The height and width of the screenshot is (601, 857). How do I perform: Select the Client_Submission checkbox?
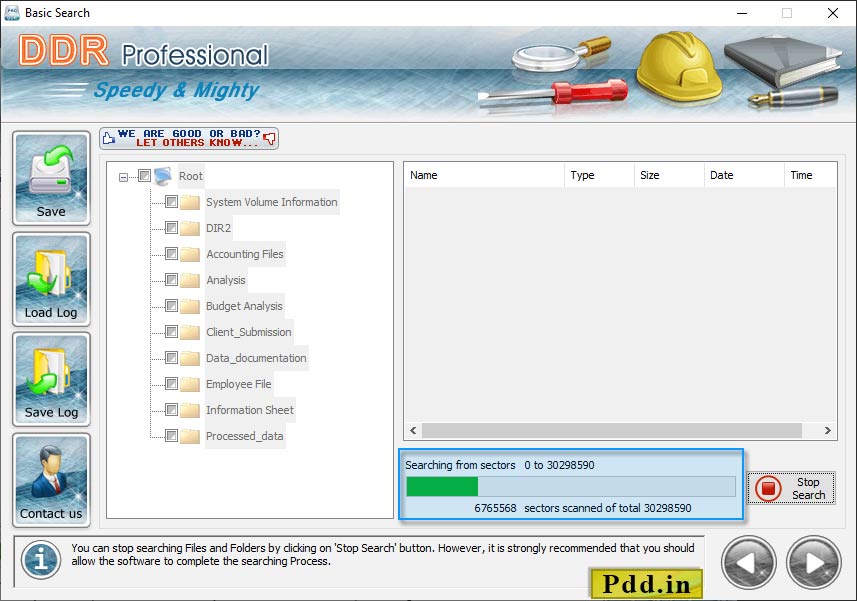pos(171,332)
